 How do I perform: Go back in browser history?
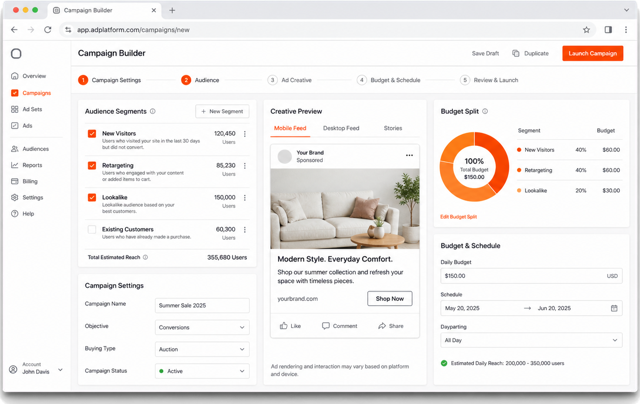pyautogui.click(x=14, y=30)
